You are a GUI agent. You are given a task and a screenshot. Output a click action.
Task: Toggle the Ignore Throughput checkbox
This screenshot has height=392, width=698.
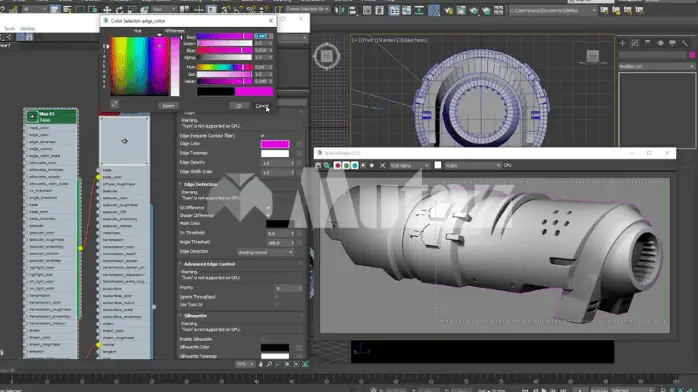click(277, 297)
